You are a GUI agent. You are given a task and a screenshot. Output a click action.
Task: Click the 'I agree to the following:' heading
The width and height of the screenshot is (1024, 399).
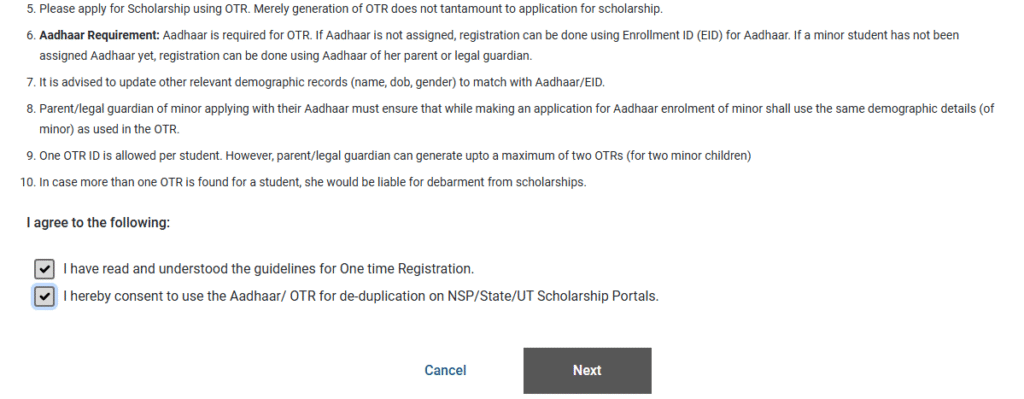[x=98, y=223]
